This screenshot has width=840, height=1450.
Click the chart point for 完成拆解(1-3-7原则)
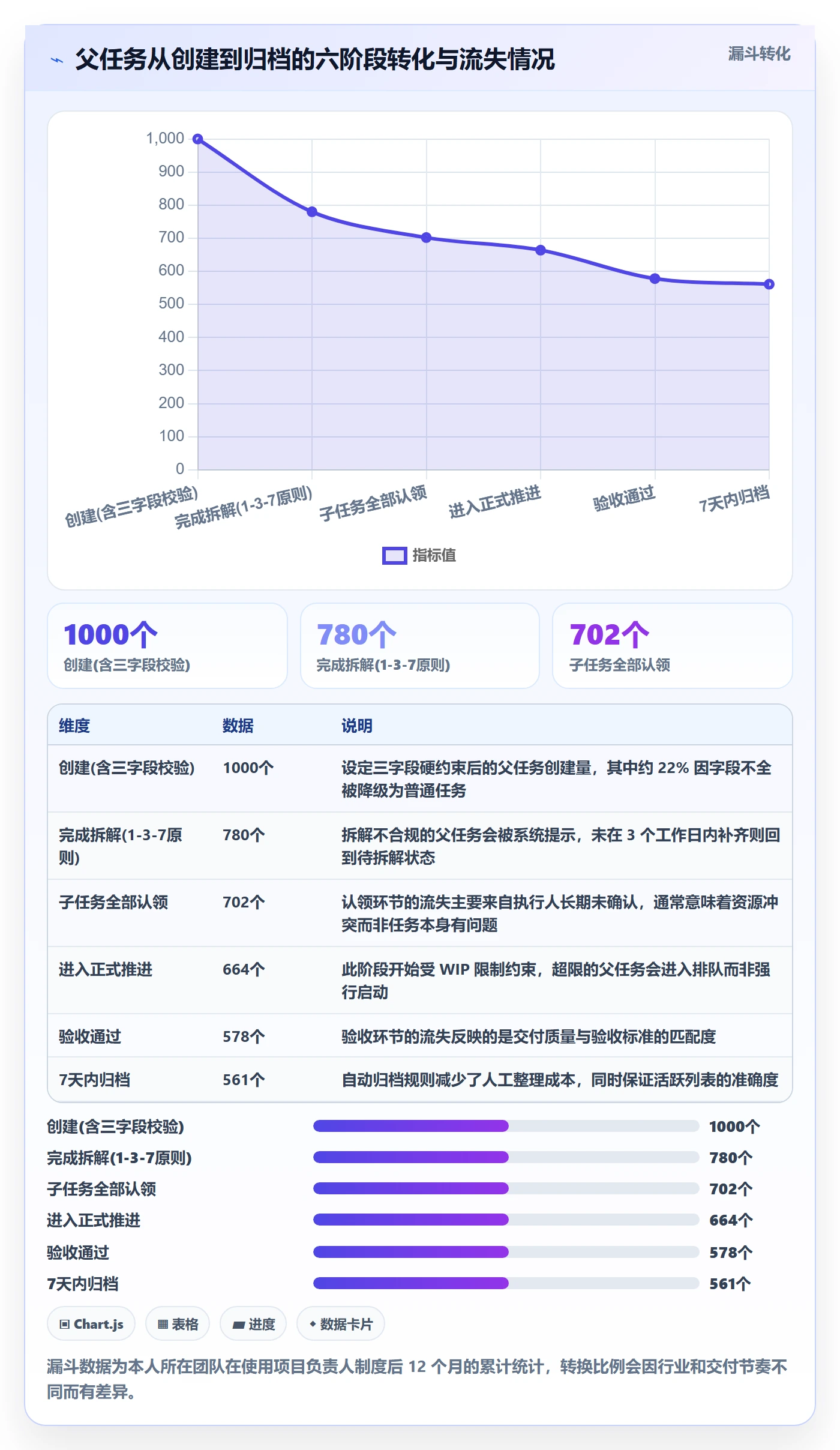click(x=312, y=212)
